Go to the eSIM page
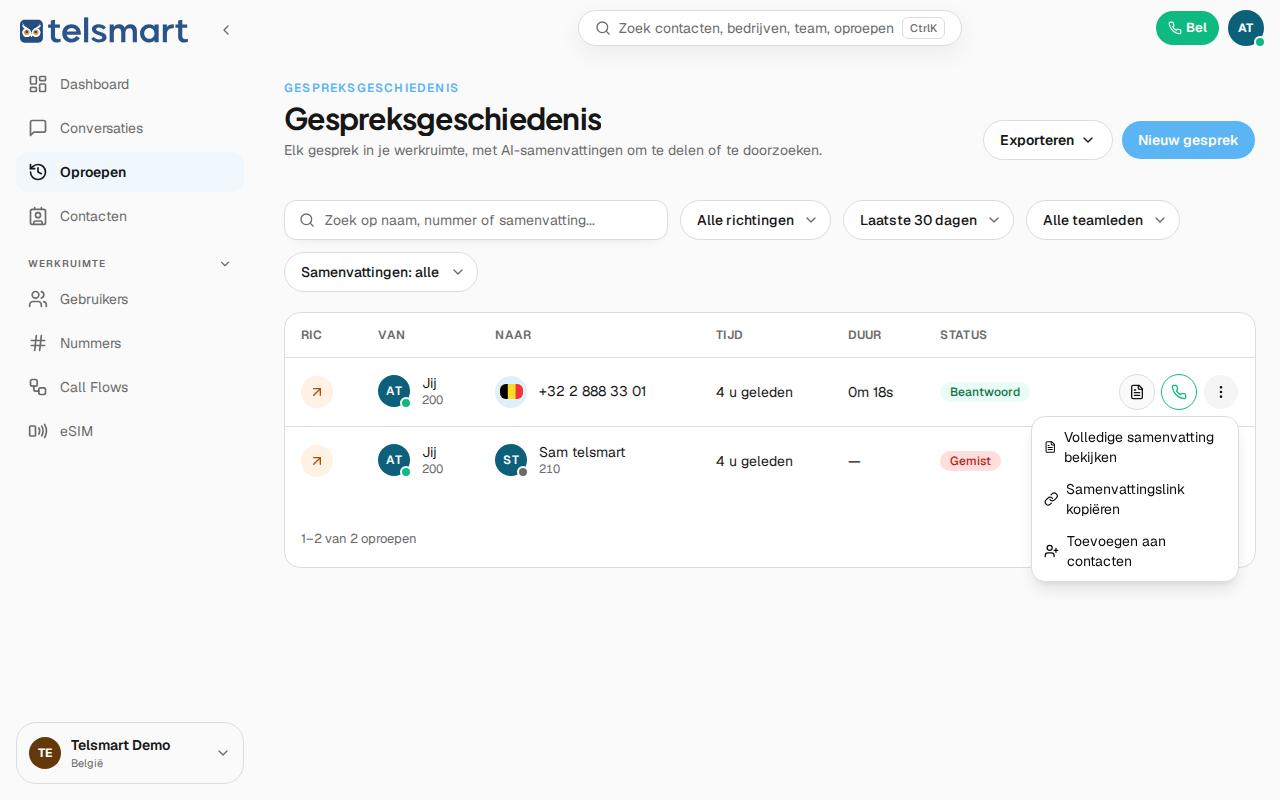The width and height of the screenshot is (1280, 800). click(x=130, y=431)
